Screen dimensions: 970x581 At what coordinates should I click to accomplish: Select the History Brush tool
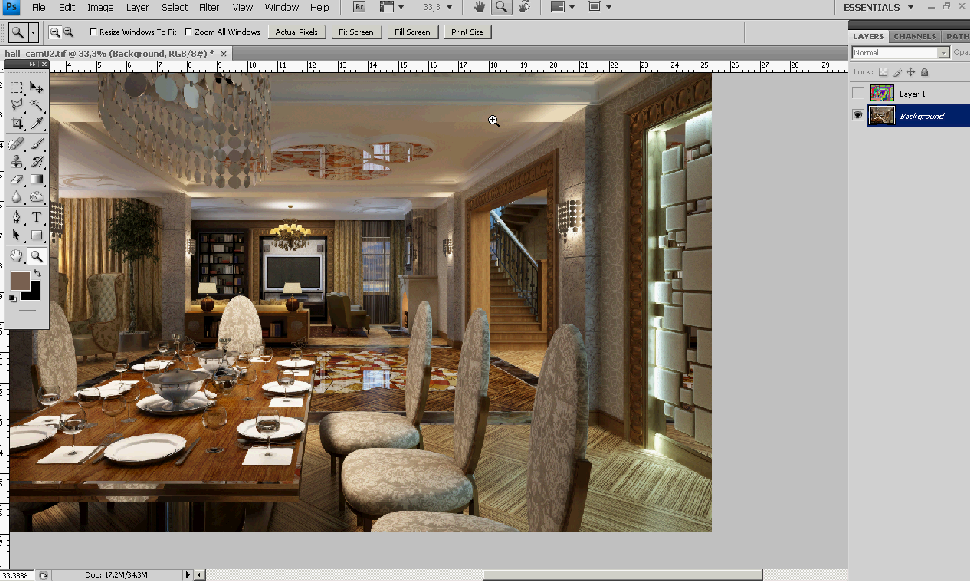tap(36, 161)
